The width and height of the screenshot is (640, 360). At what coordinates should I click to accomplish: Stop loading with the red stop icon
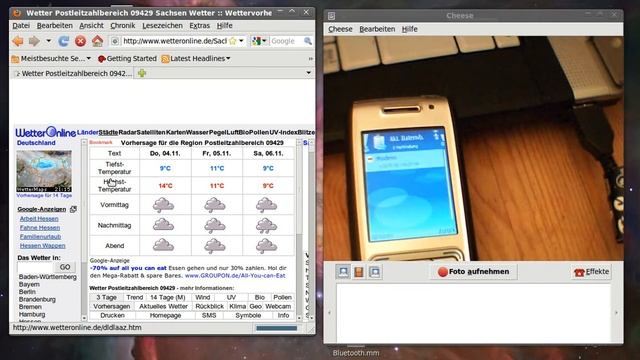click(80, 41)
